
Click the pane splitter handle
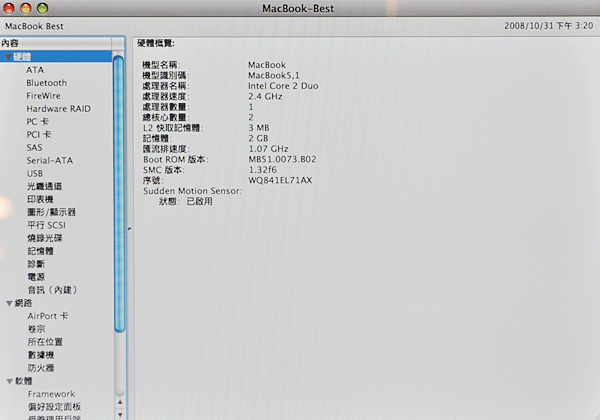pyautogui.click(x=129, y=229)
